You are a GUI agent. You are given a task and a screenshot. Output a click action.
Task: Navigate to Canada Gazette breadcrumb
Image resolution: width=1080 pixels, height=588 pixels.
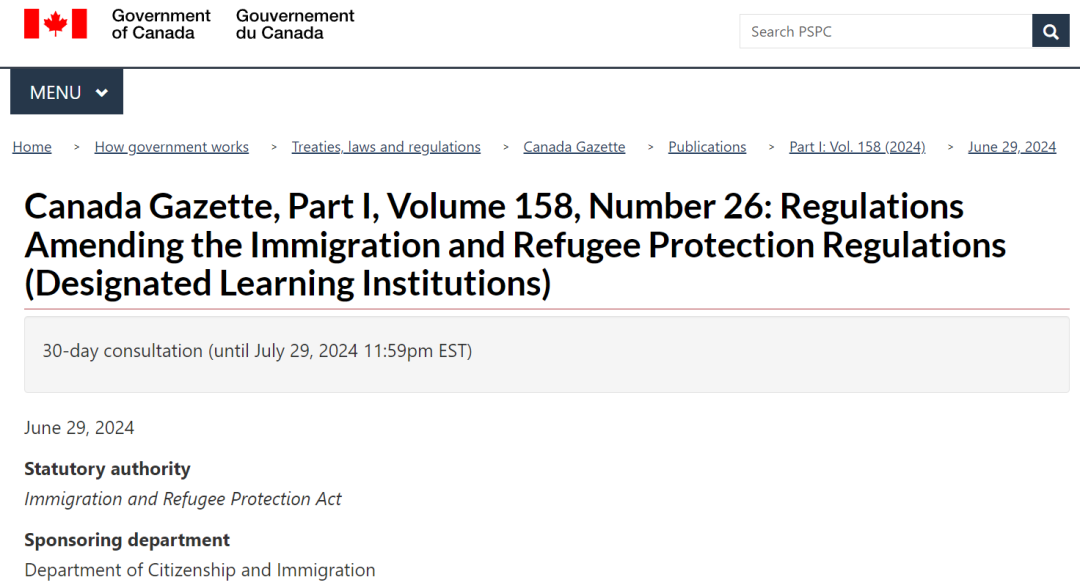click(574, 147)
